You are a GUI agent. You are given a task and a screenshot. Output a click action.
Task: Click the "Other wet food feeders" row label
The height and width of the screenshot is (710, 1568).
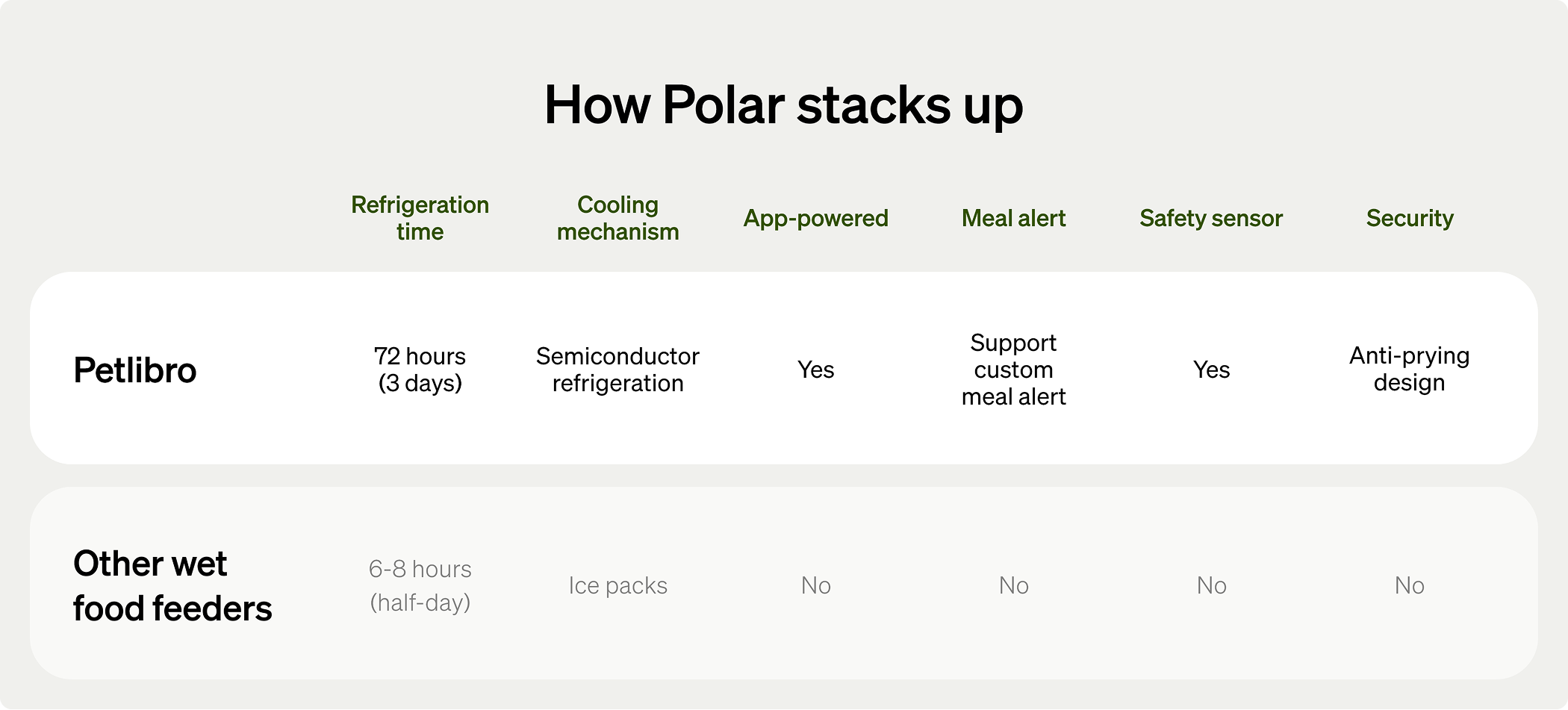point(172,586)
